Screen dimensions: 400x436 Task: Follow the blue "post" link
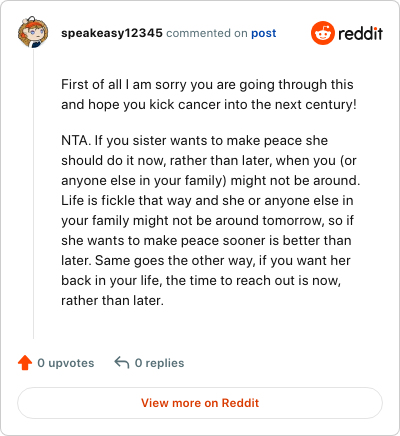(264, 33)
